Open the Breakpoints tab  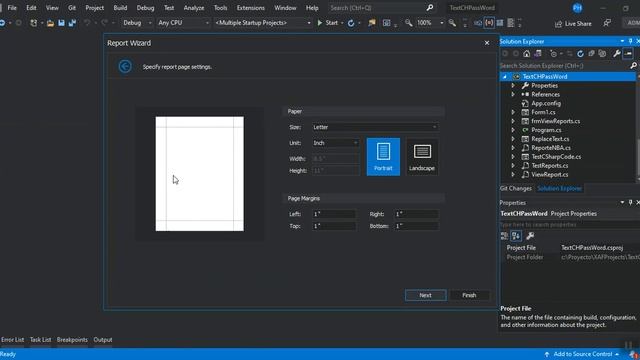72,340
